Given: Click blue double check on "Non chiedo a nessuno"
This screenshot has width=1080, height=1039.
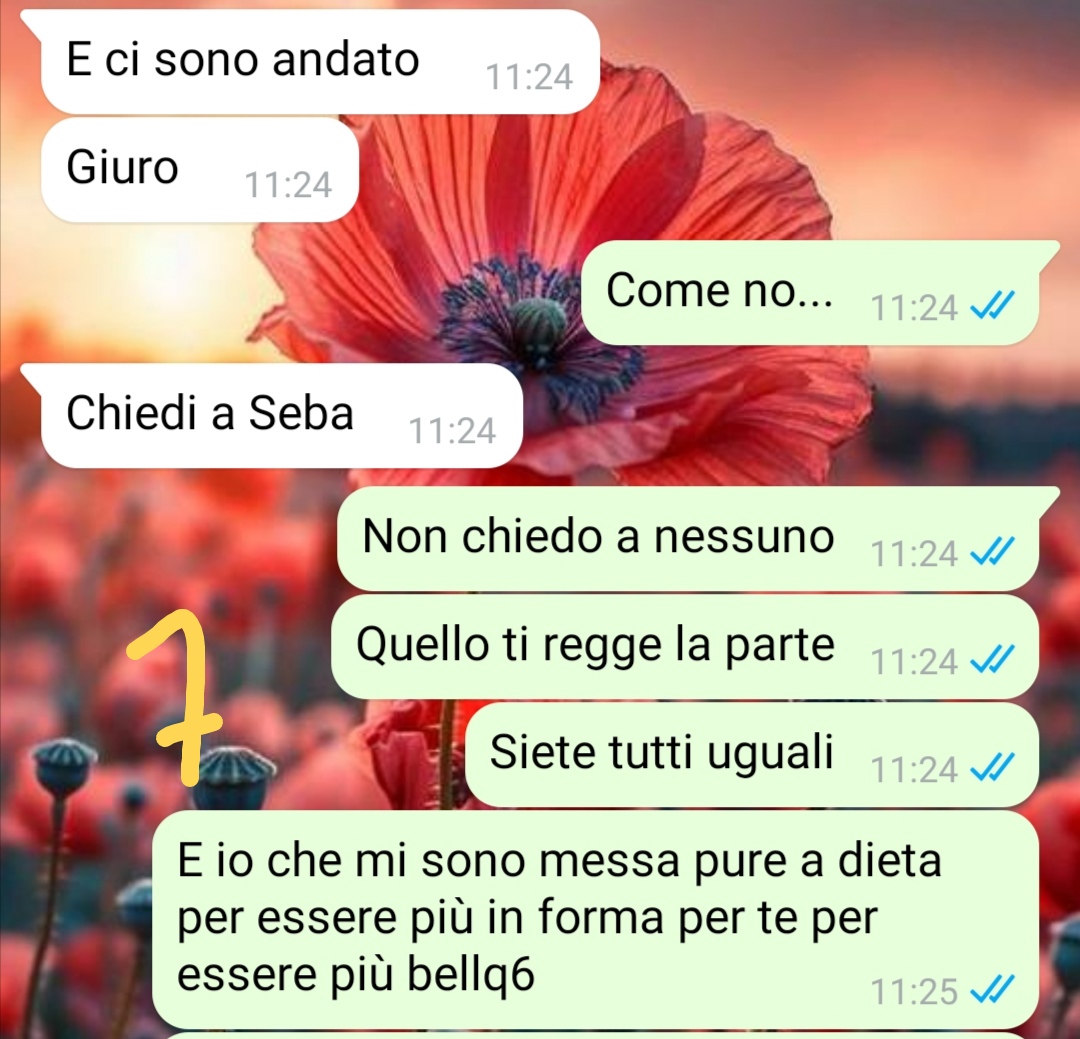Looking at the screenshot, I should click(991, 552).
